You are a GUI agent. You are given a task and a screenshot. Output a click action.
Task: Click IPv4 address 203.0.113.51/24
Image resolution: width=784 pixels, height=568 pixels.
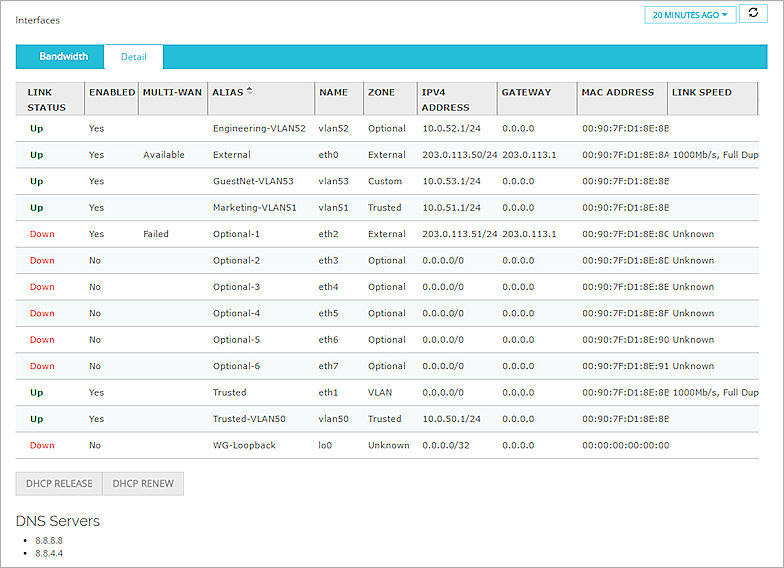pos(460,234)
